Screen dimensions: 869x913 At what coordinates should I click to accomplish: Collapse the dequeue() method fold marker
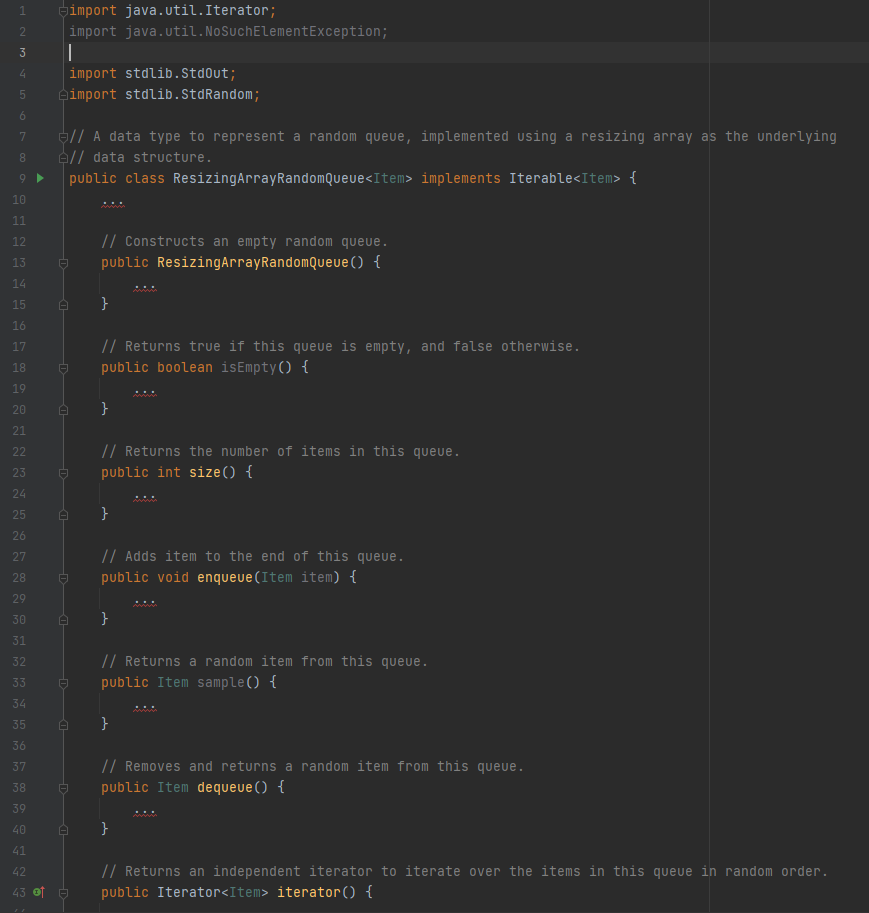63,788
